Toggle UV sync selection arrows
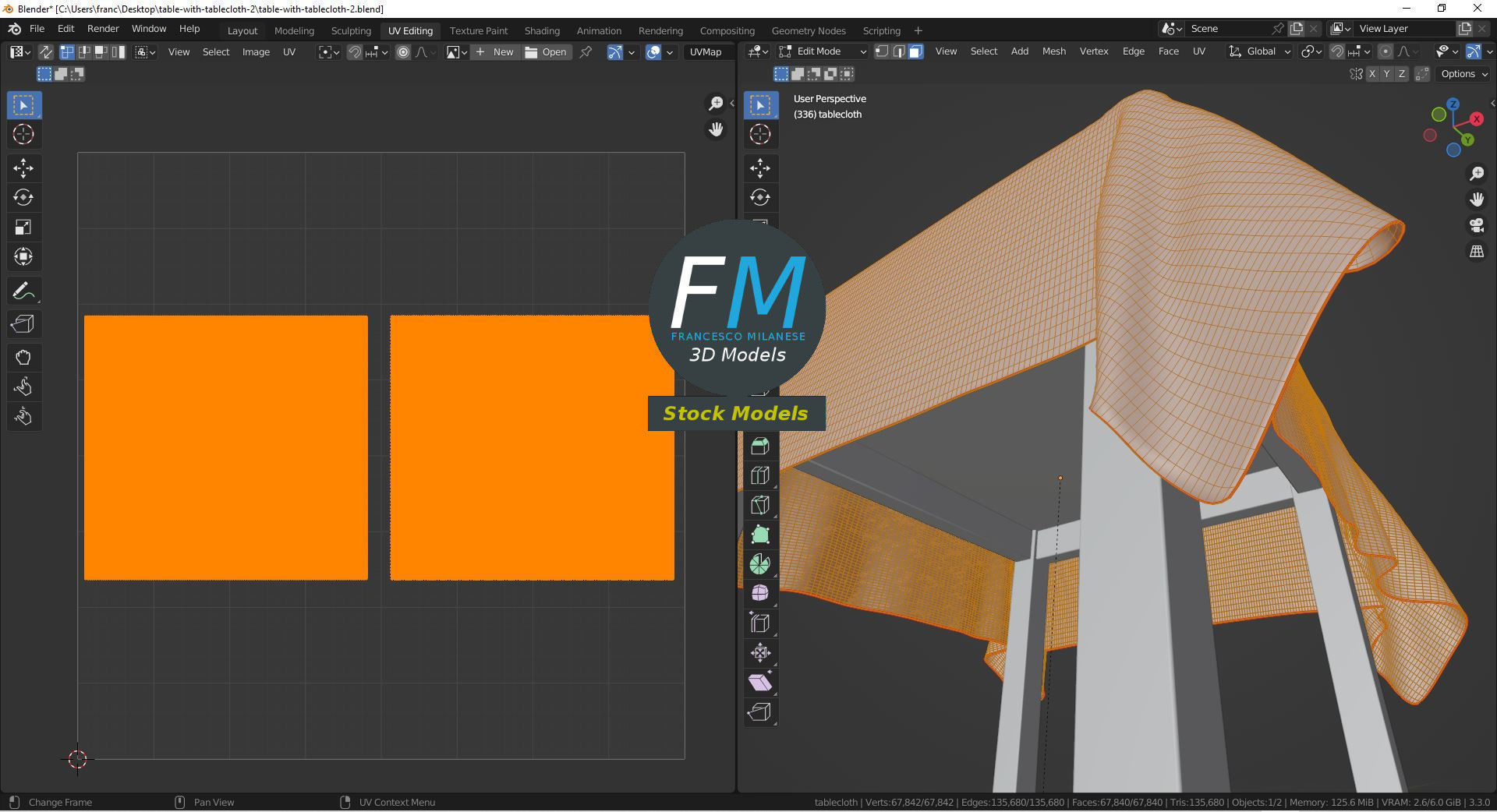Viewport: 1497px width, 812px height. pos(46,52)
